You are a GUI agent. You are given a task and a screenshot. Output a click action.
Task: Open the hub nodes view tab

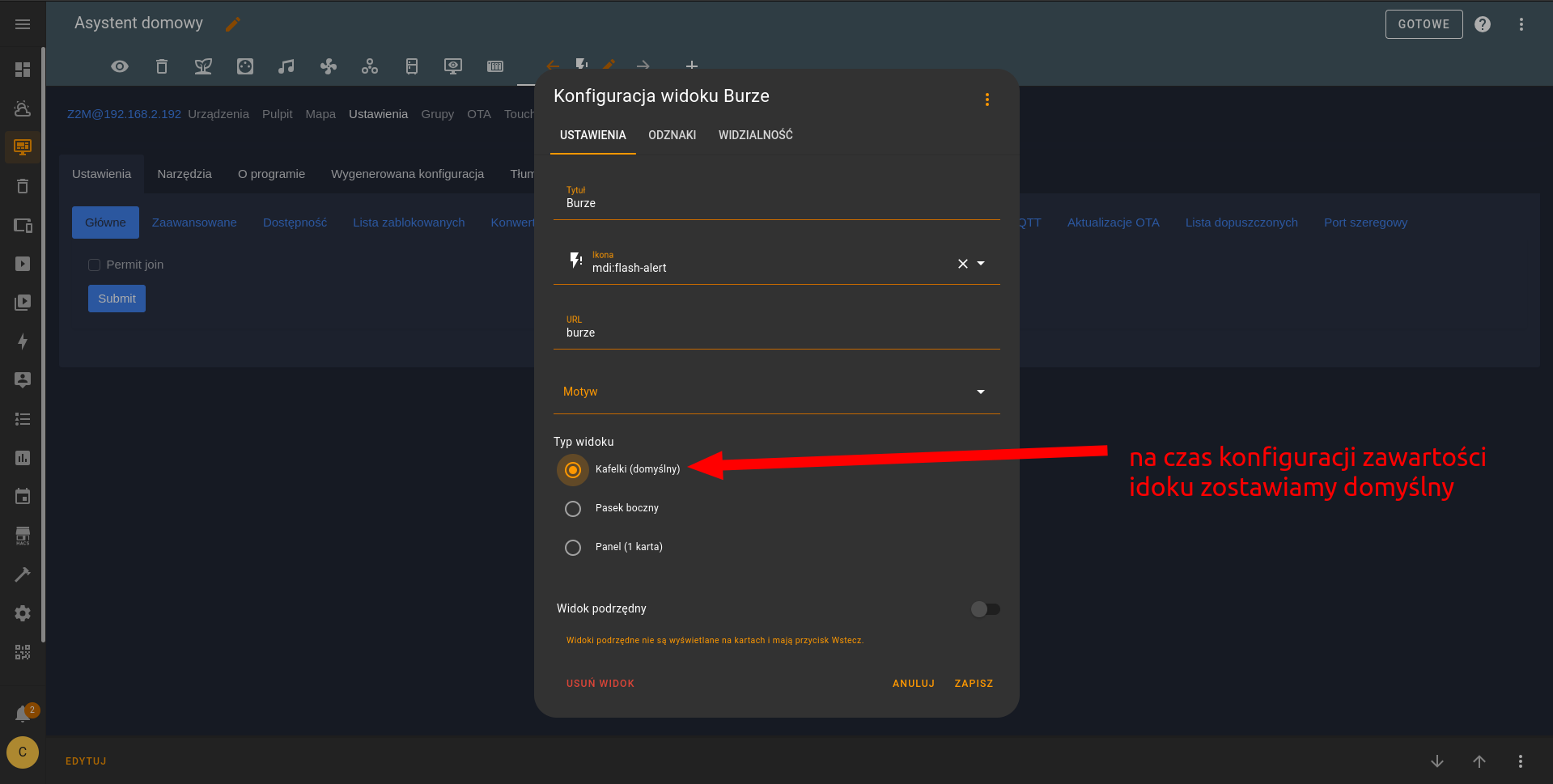370,66
